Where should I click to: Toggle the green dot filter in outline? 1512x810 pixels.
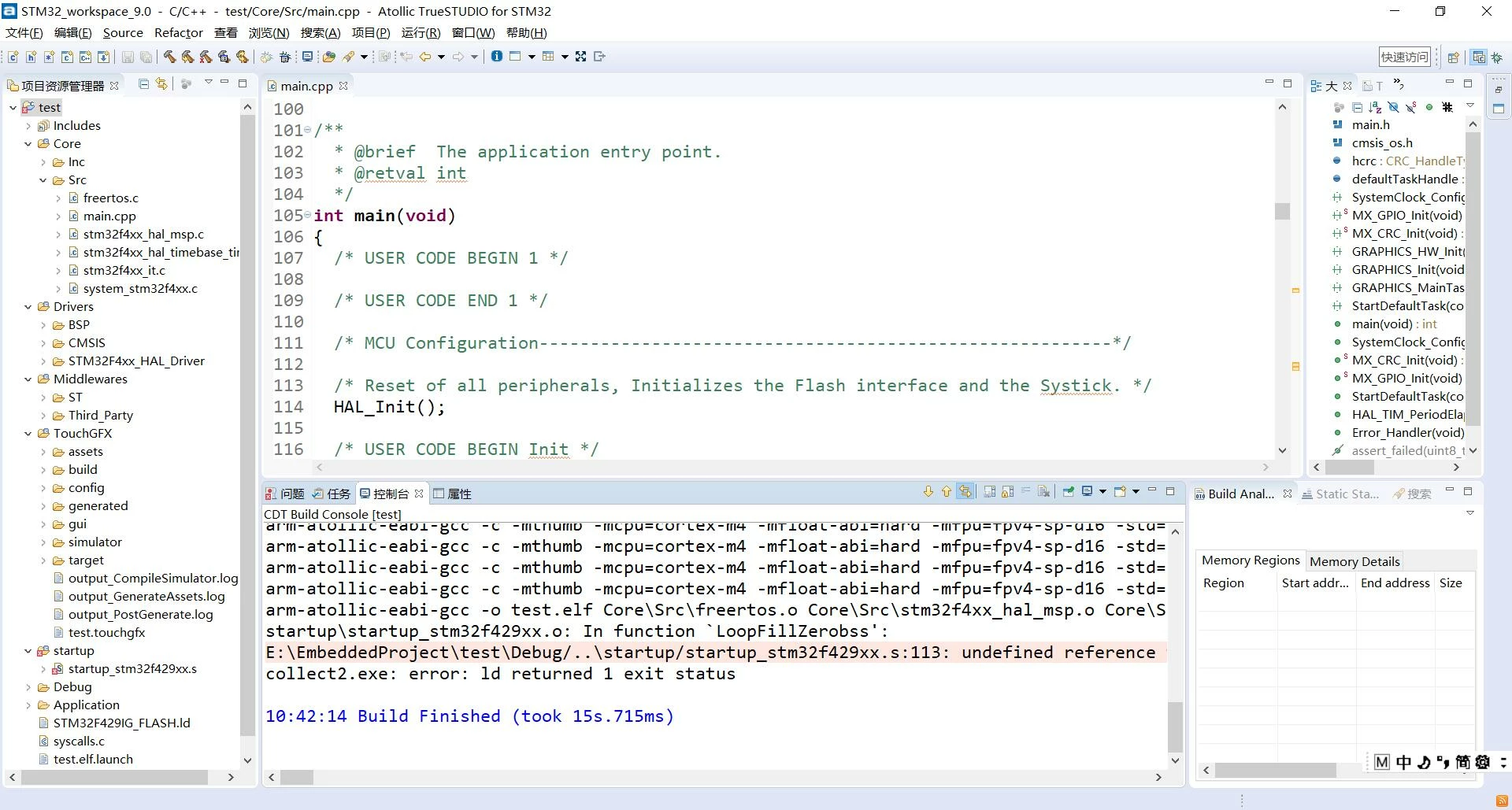pos(1429,107)
